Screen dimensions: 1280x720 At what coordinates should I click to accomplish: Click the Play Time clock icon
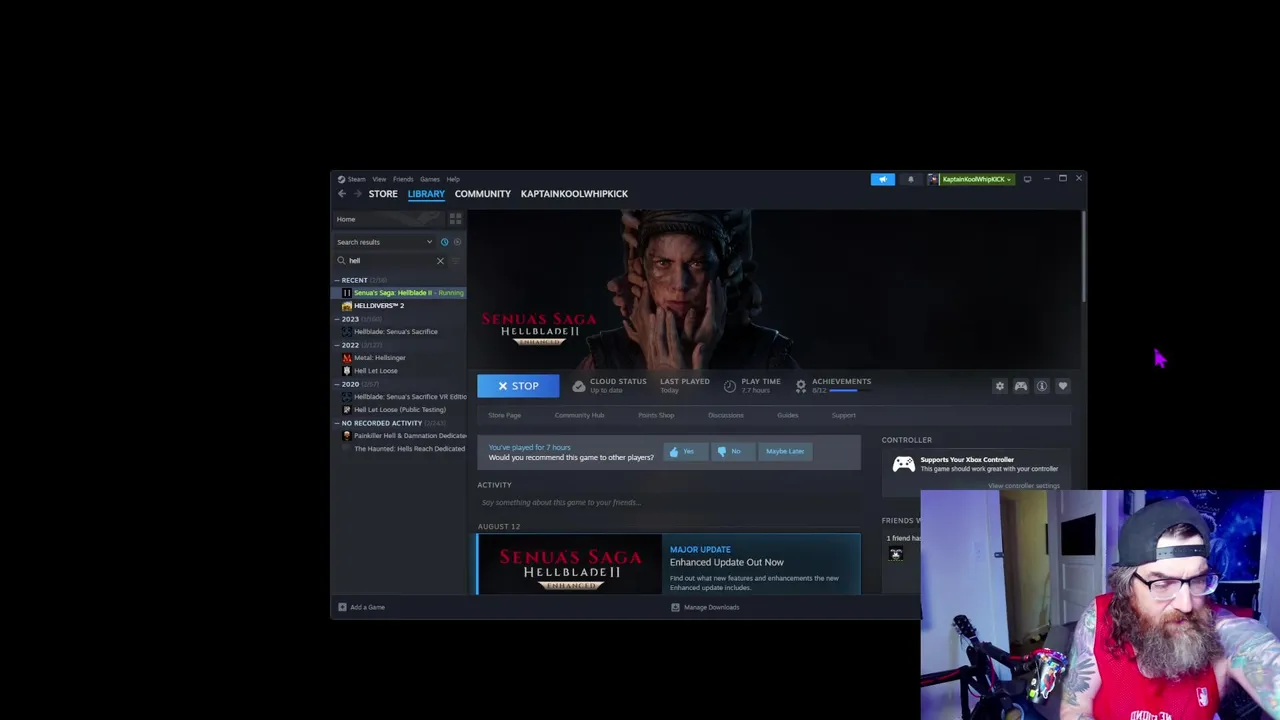(730, 386)
